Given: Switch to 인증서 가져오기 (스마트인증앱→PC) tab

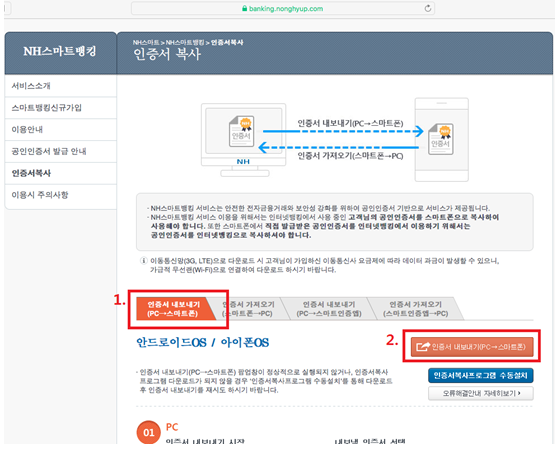Looking at the screenshot, I should (x=416, y=309).
